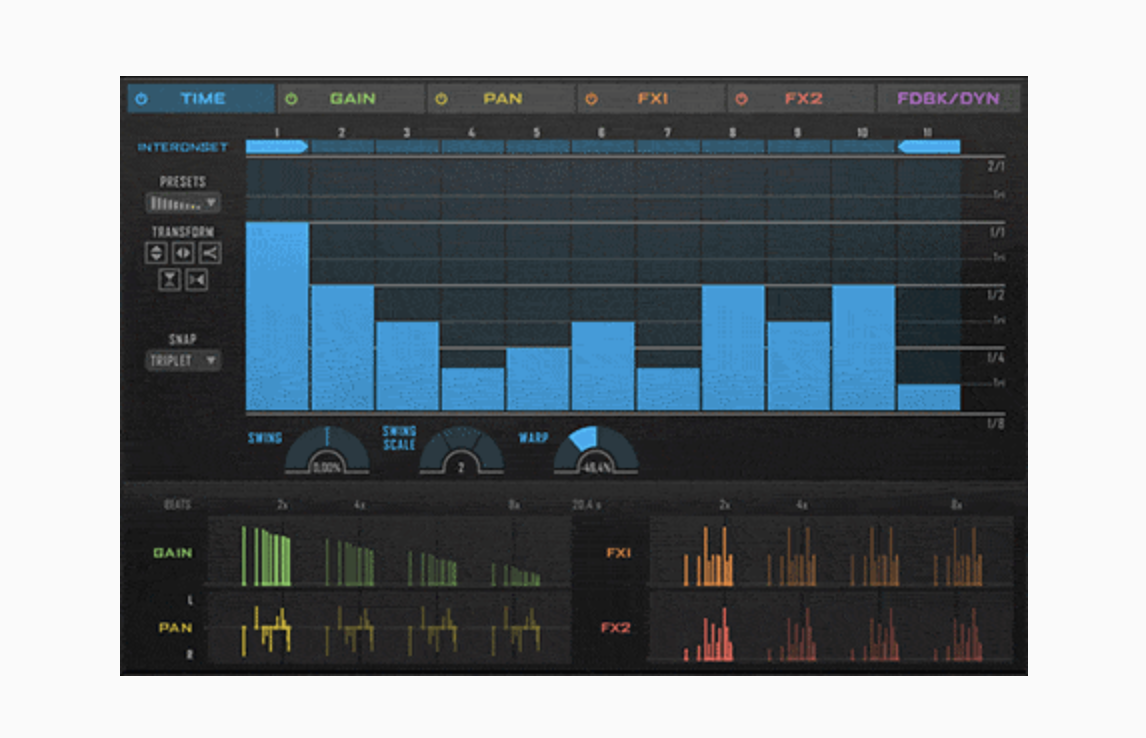Viewport: 1146px width, 738px height.
Task: Click the third Transform icon in top row
Action: (209, 253)
